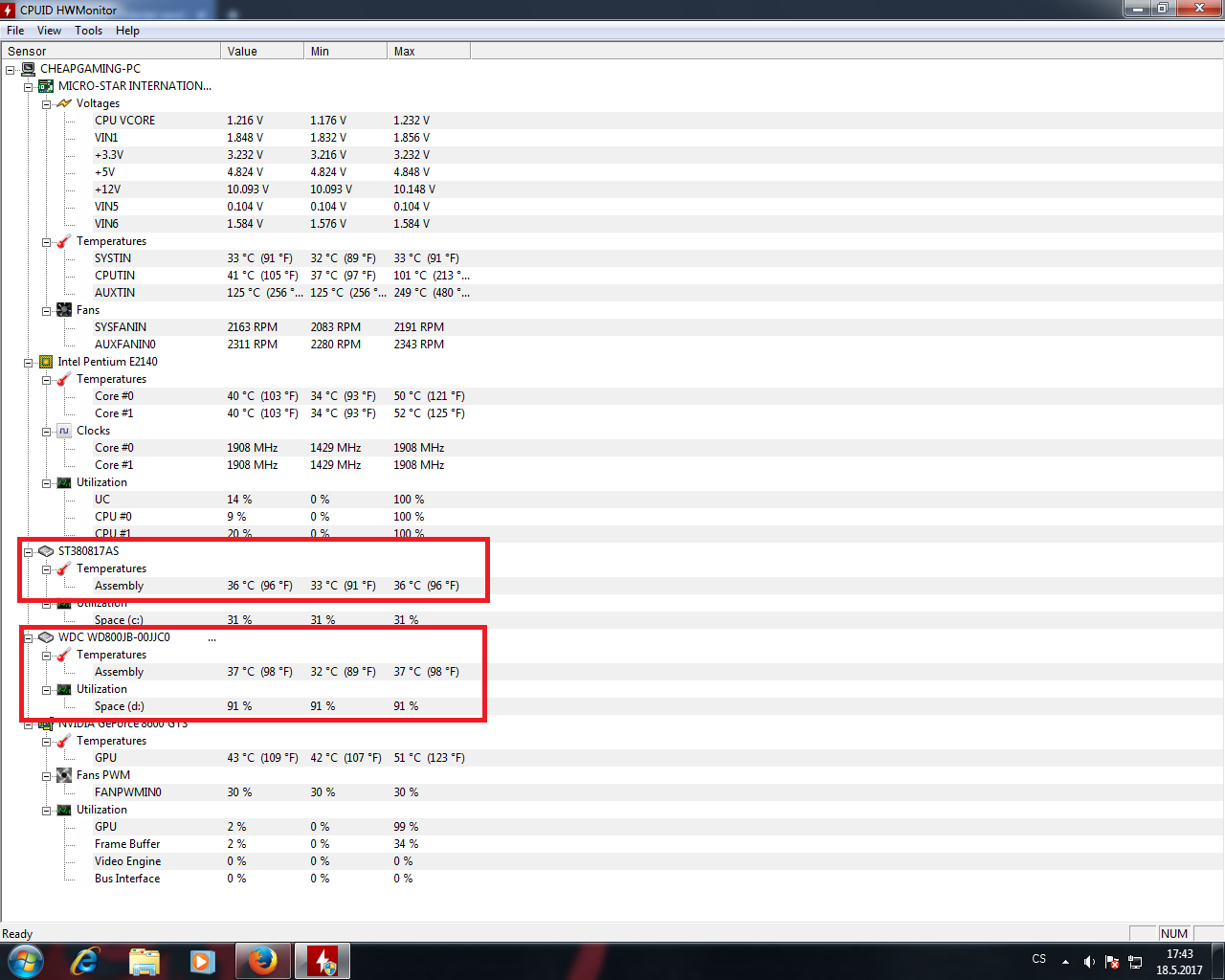Click the Clocks waveform icon
Viewport: 1225px width, 980px height.
coord(64,431)
